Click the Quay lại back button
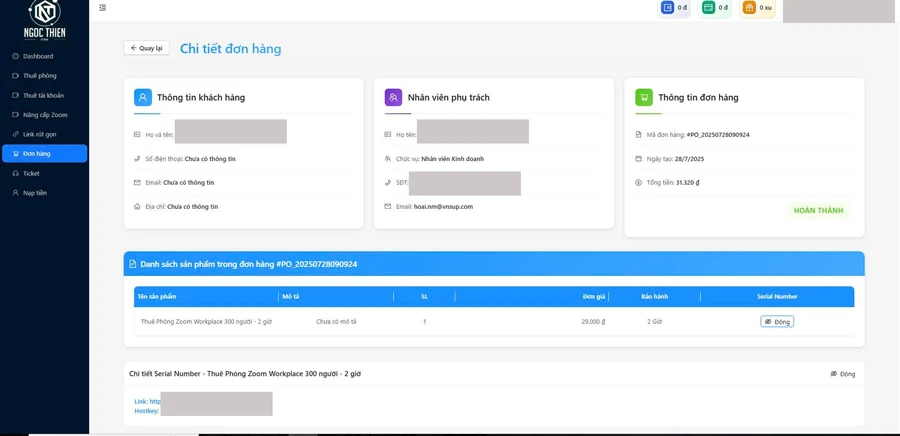Image resolution: width=900 pixels, height=436 pixels. point(146,48)
